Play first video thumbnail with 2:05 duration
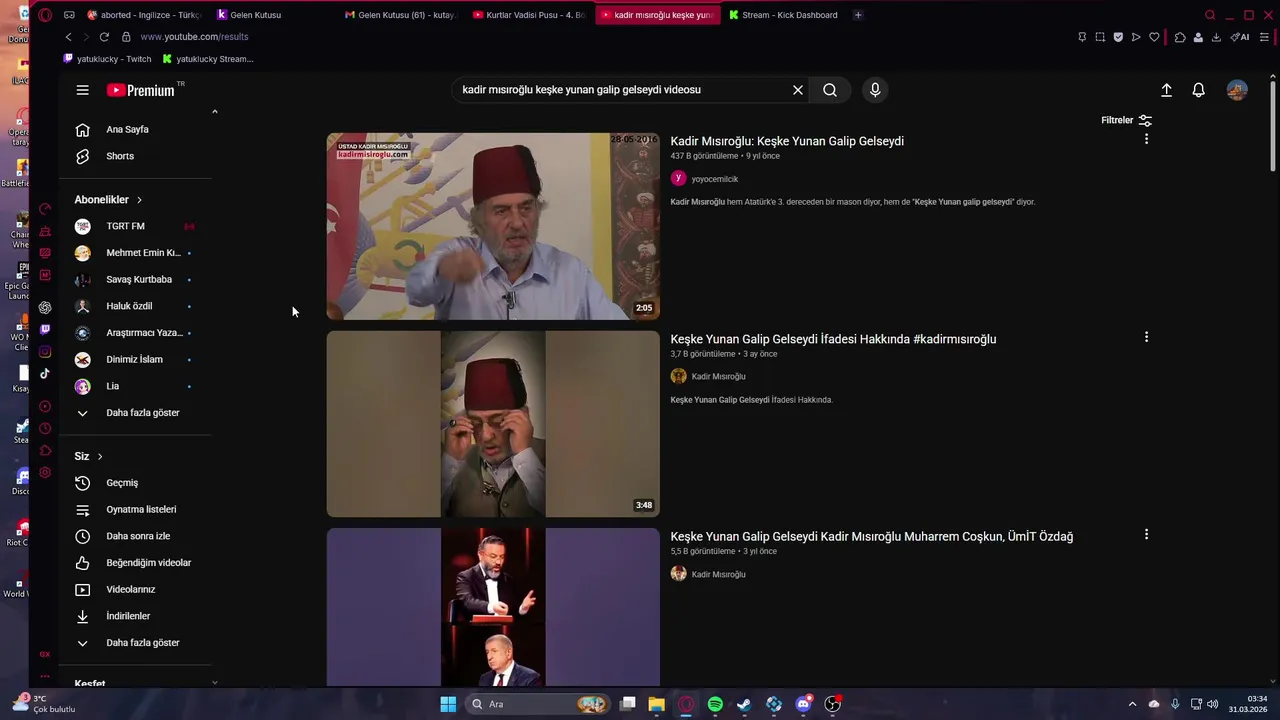 coord(493,226)
